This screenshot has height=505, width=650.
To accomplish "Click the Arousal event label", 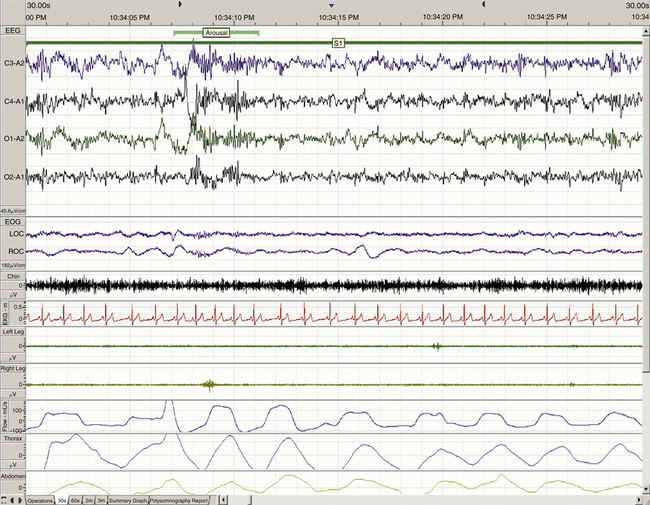I will 216,33.
